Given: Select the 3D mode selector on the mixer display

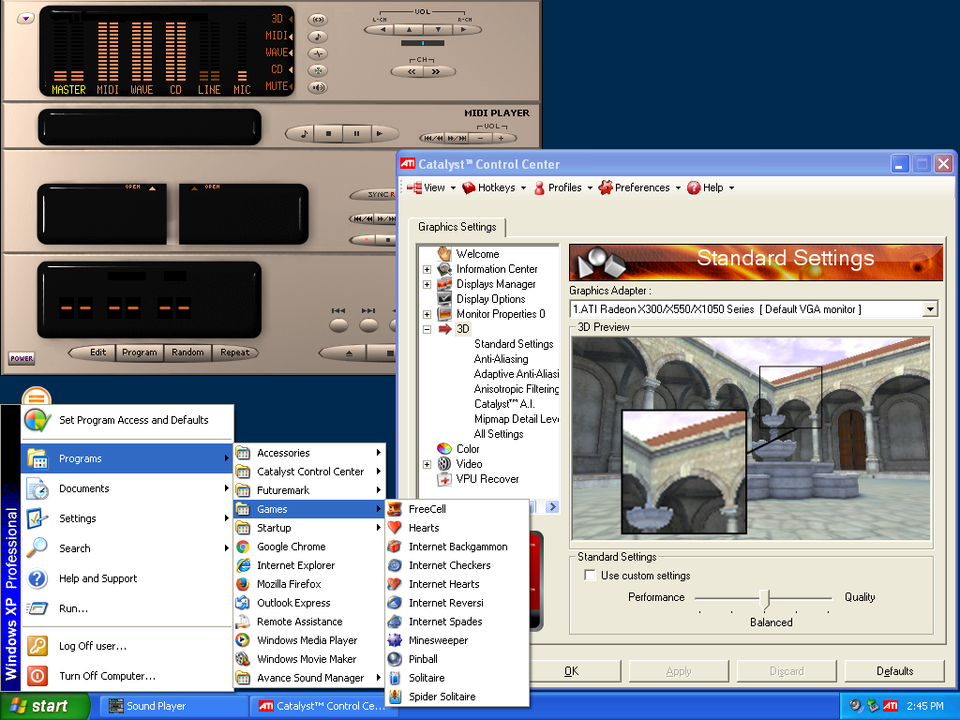Looking at the screenshot, I should (x=277, y=18).
